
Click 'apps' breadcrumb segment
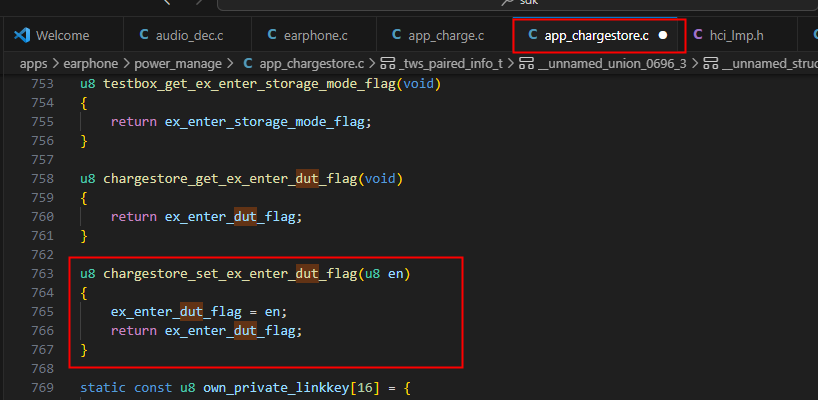tap(33, 64)
